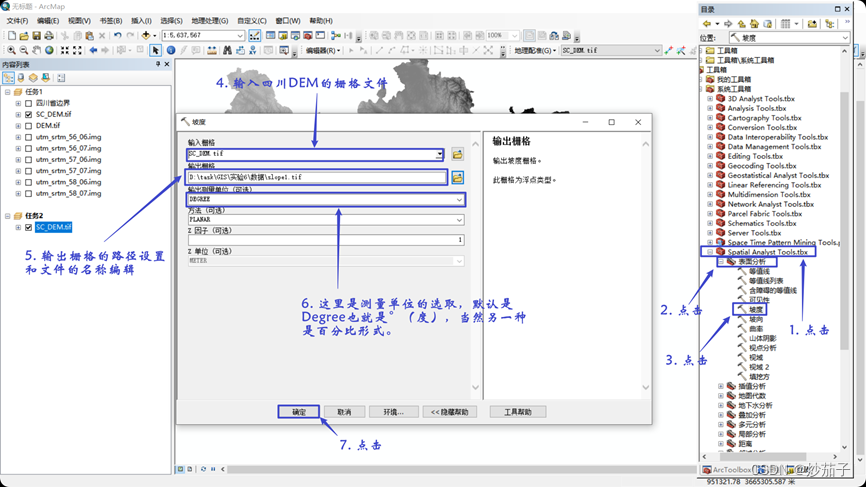The height and width of the screenshot is (487, 866).
Task: Open the map scale dropdown 1:5,637,567
Action: click(x=240, y=35)
